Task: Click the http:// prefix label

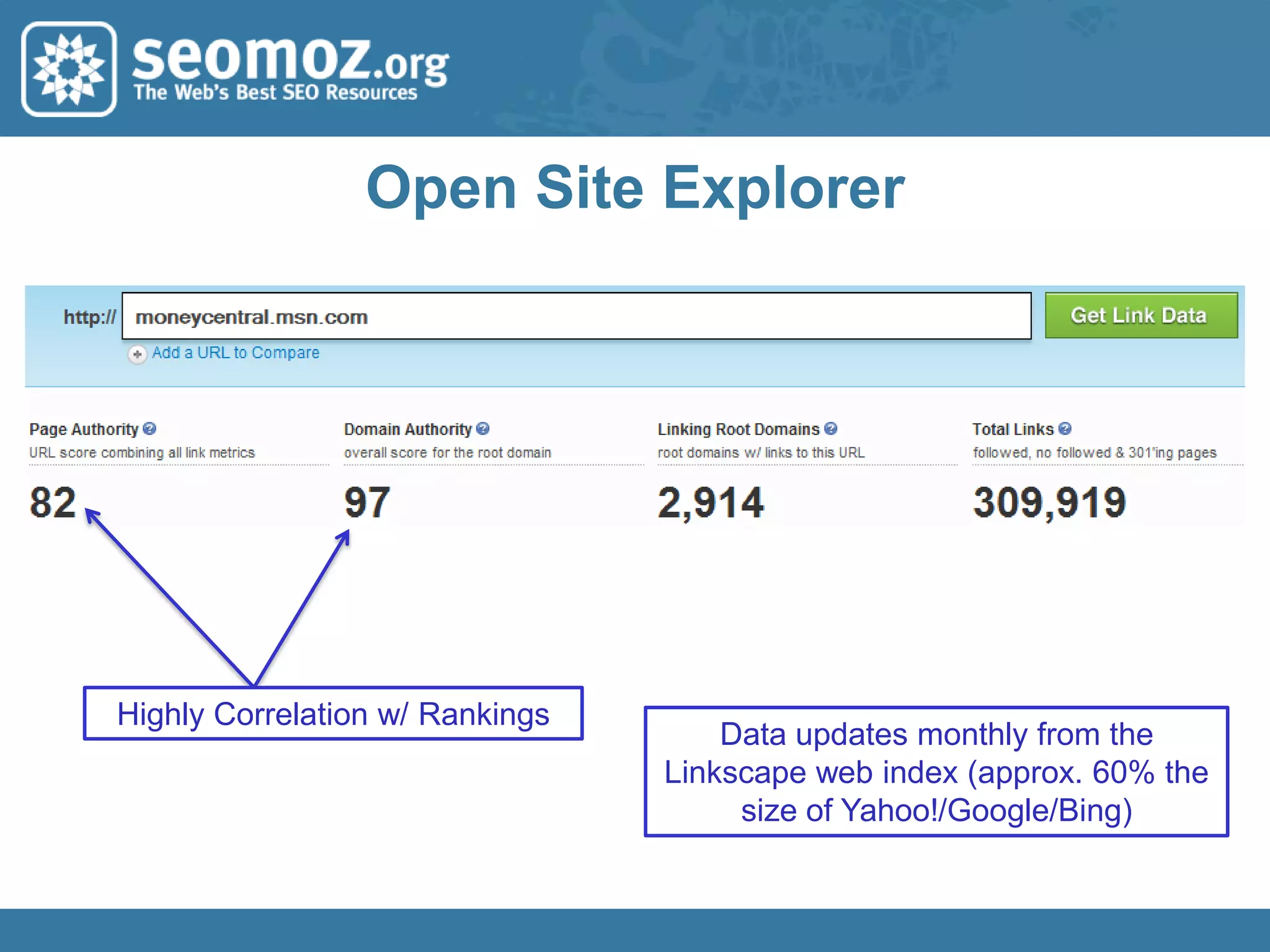Action: pos(90,317)
